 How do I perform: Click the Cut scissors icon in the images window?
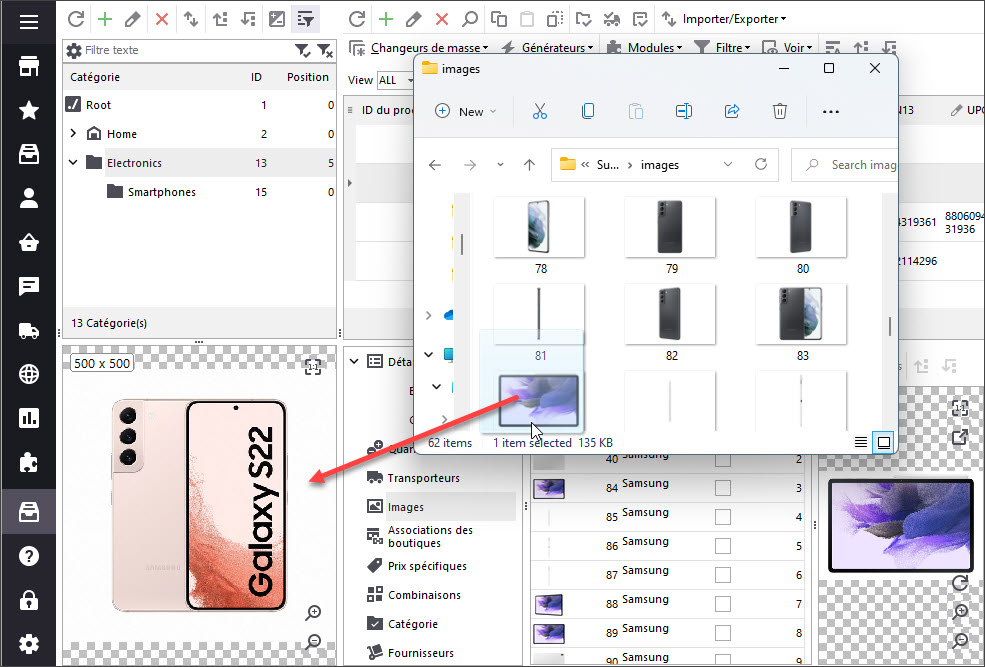[x=540, y=111]
